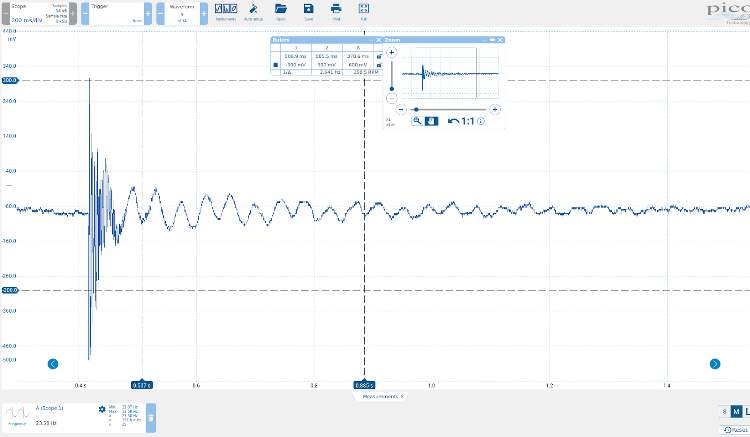Image resolution: width=750 pixels, height=437 pixels.
Task: Open a file with the folder icon
Action: click(281, 12)
